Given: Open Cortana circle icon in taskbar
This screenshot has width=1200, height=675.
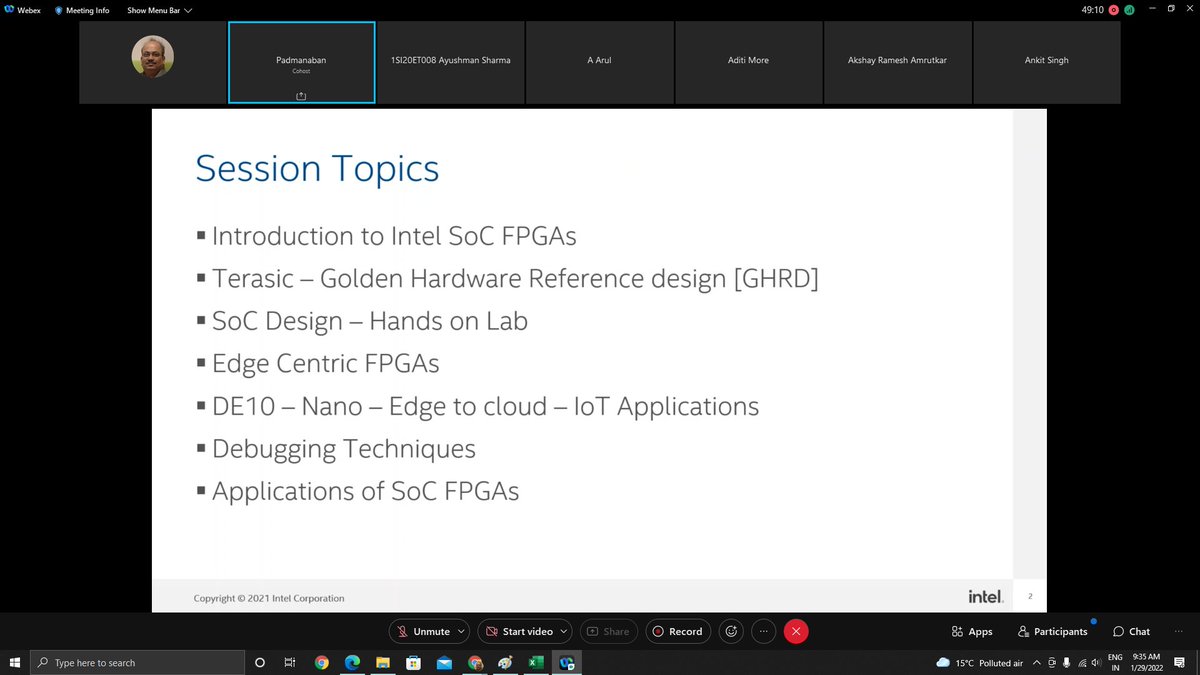Looking at the screenshot, I should pos(260,662).
